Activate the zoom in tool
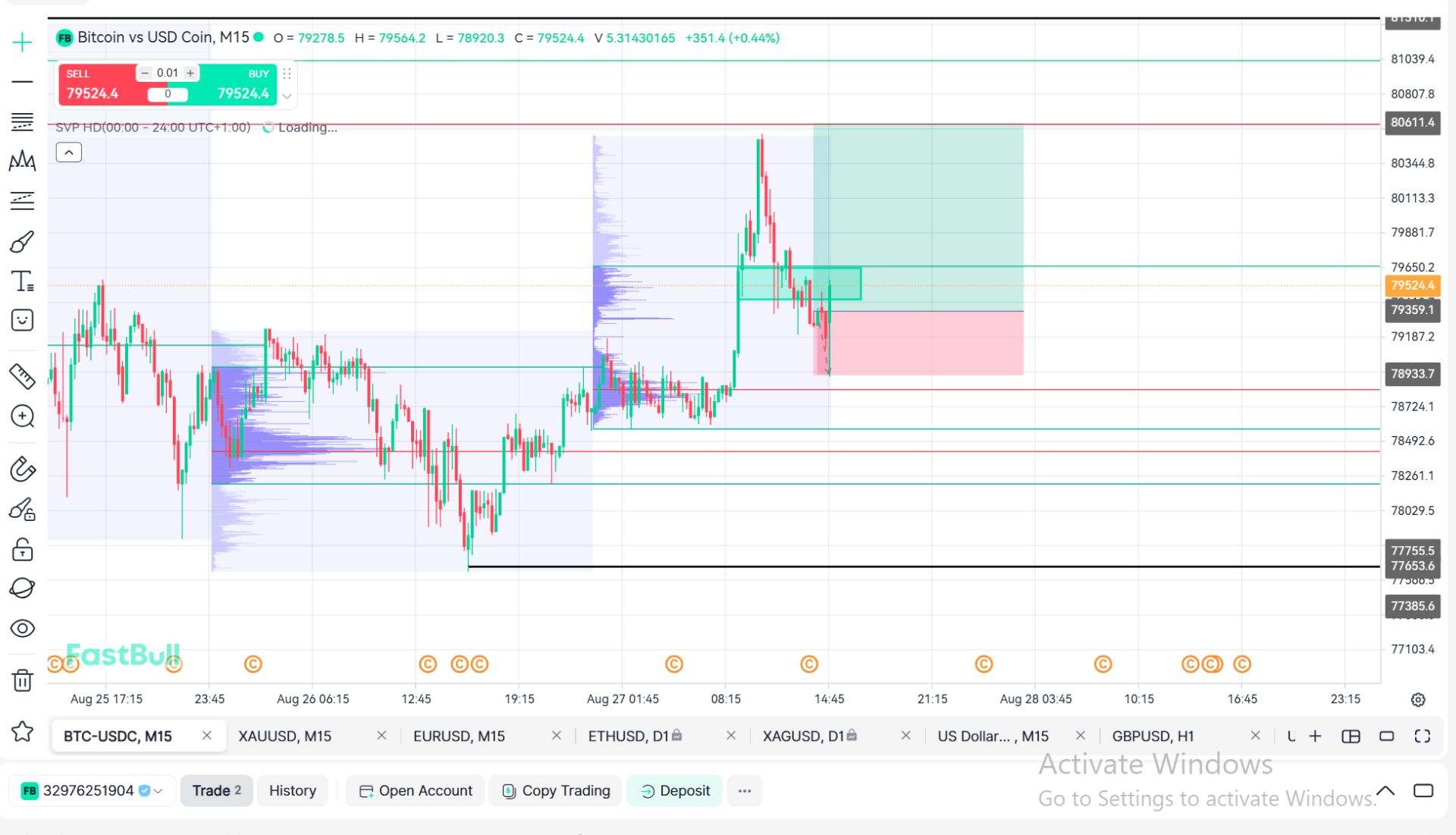1456x835 pixels. [x=22, y=416]
